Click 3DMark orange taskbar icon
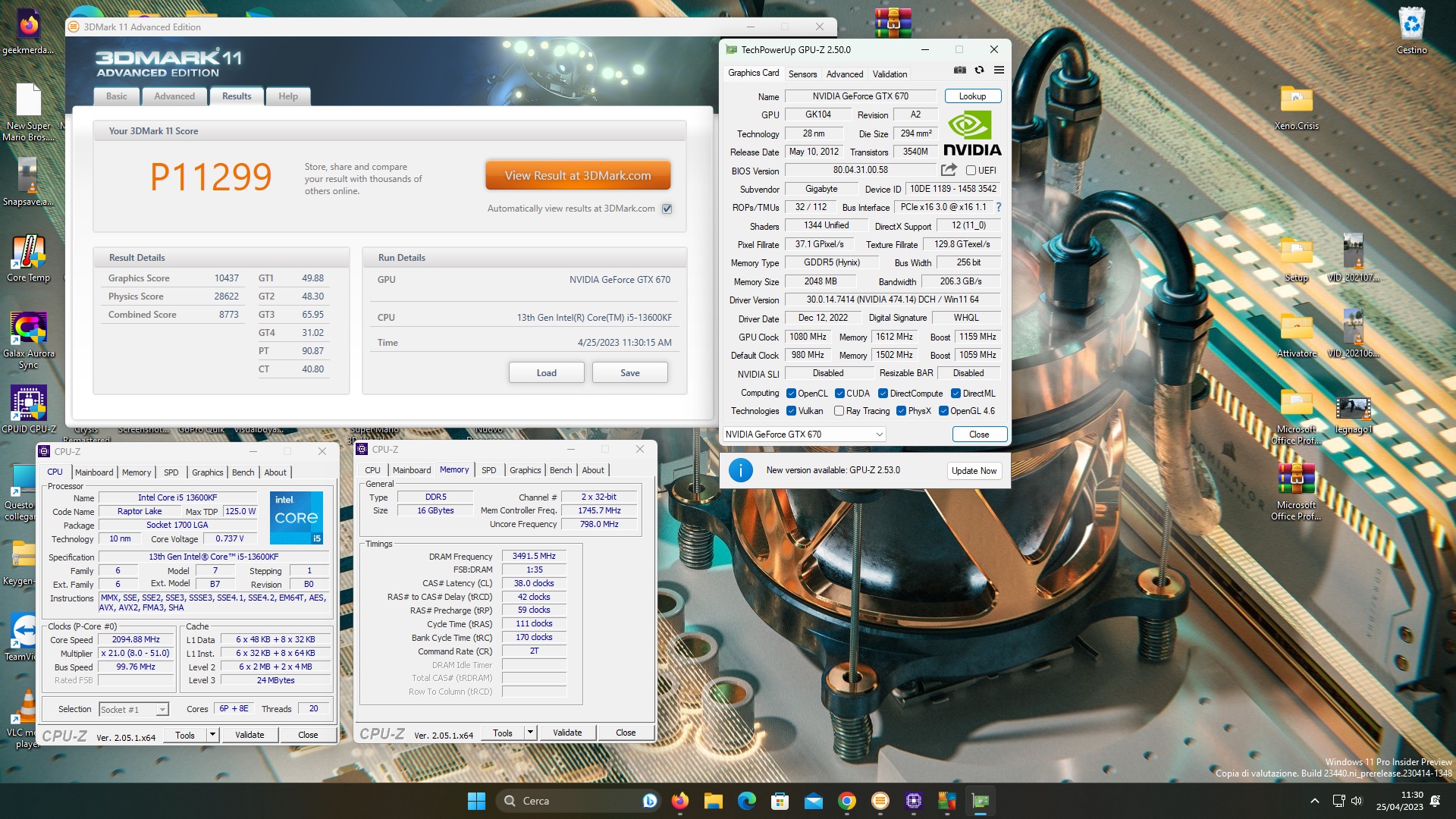 (880, 801)
